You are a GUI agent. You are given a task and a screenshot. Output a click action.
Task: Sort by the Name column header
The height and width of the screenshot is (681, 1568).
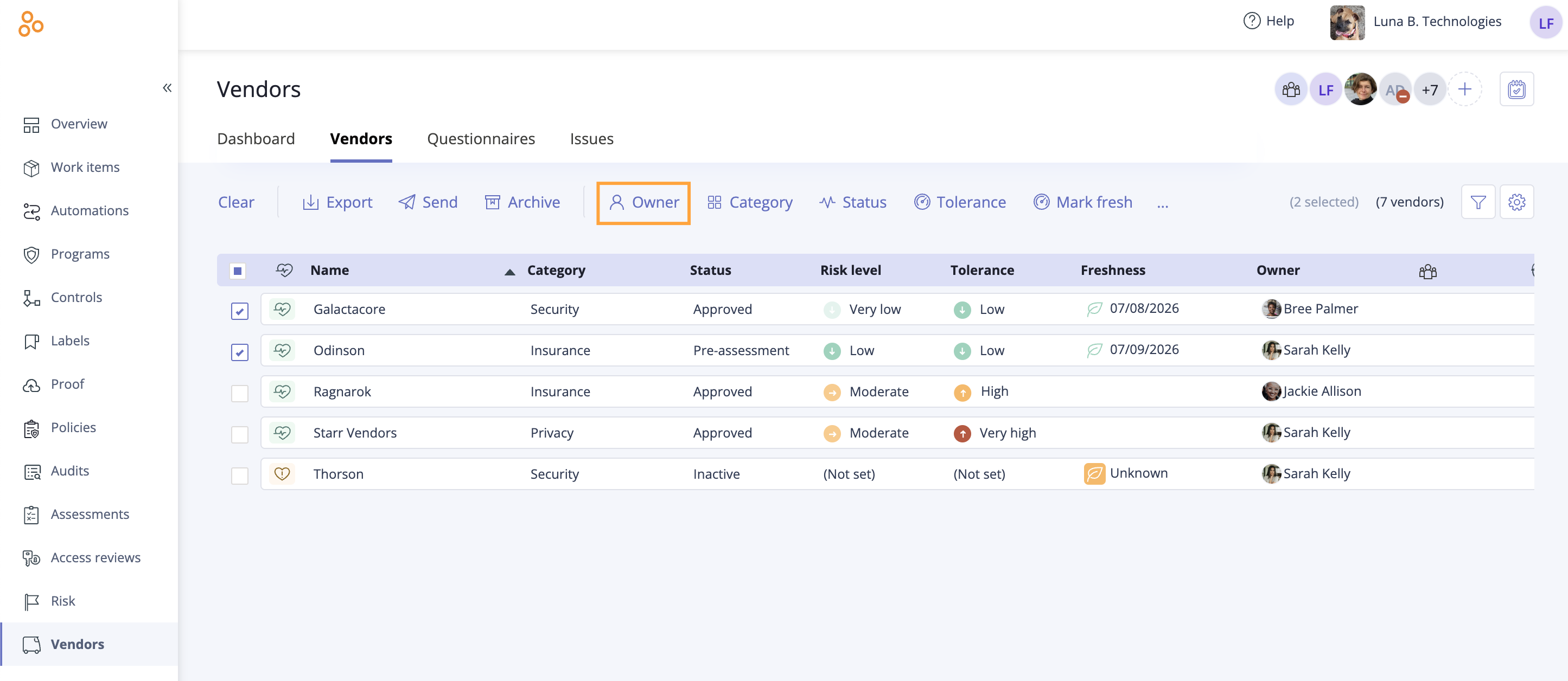coord(329,271)
